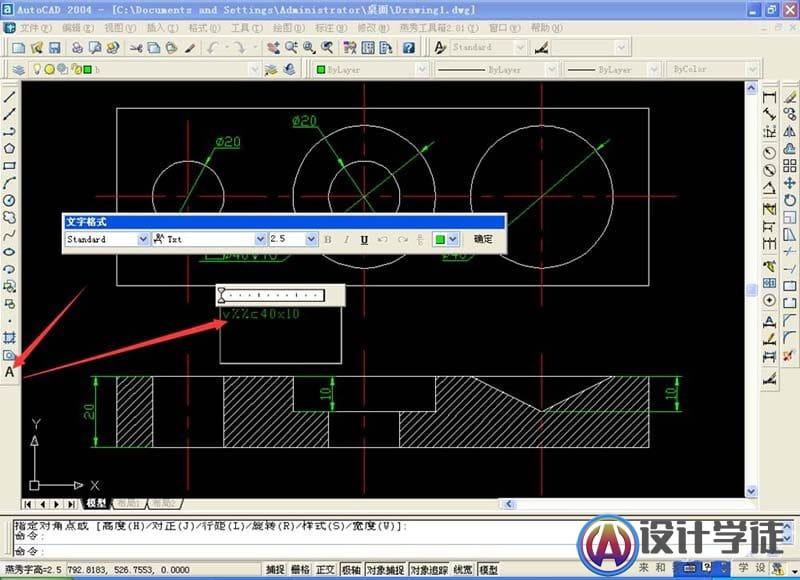Open the ByLayer color control dropdown
This screenshot has height=580, width=800.
pyautogui.click(x=422, y=69)
